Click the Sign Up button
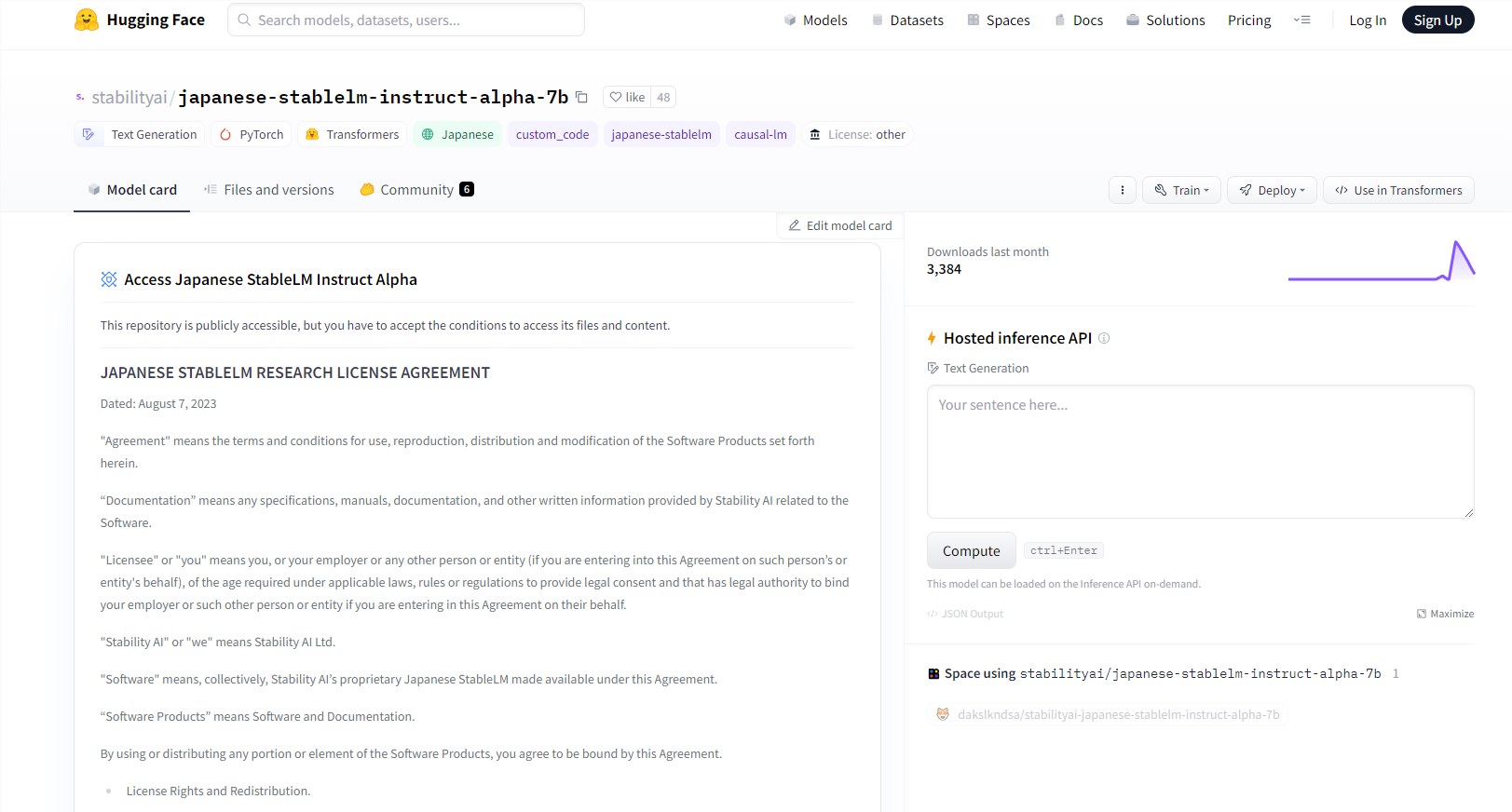This screenshot has width=1512, height=812. pos(1437,20)
